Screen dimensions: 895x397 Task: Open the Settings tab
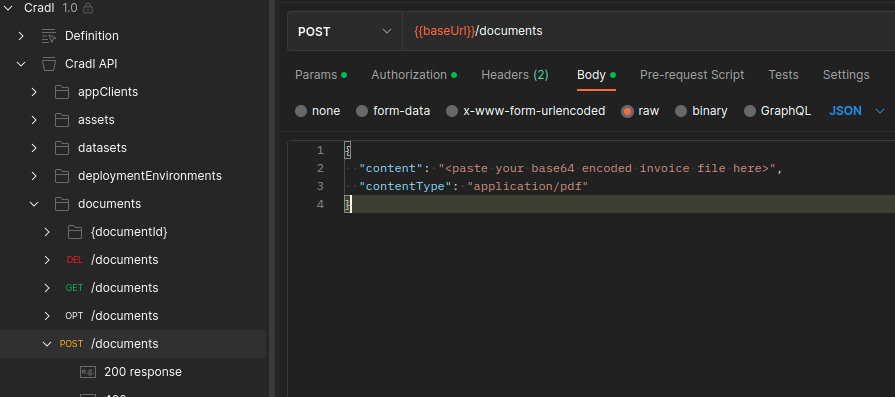tap(846, 75)
